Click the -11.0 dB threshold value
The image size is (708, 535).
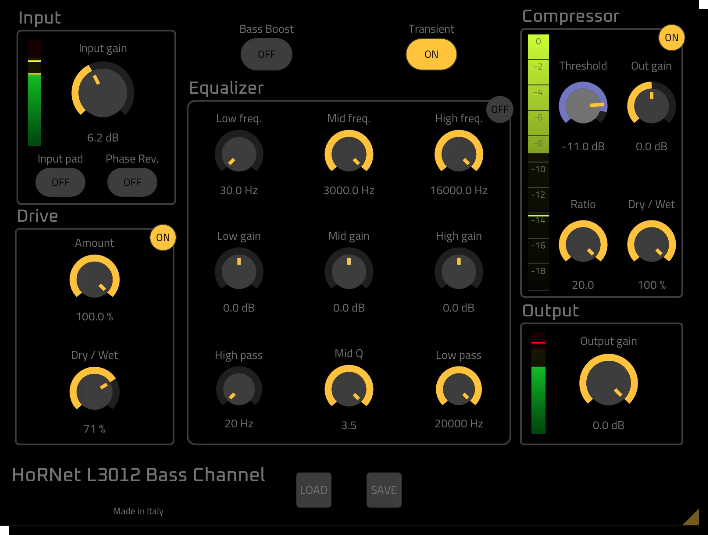pyautogui.click(x=583, y=146)
